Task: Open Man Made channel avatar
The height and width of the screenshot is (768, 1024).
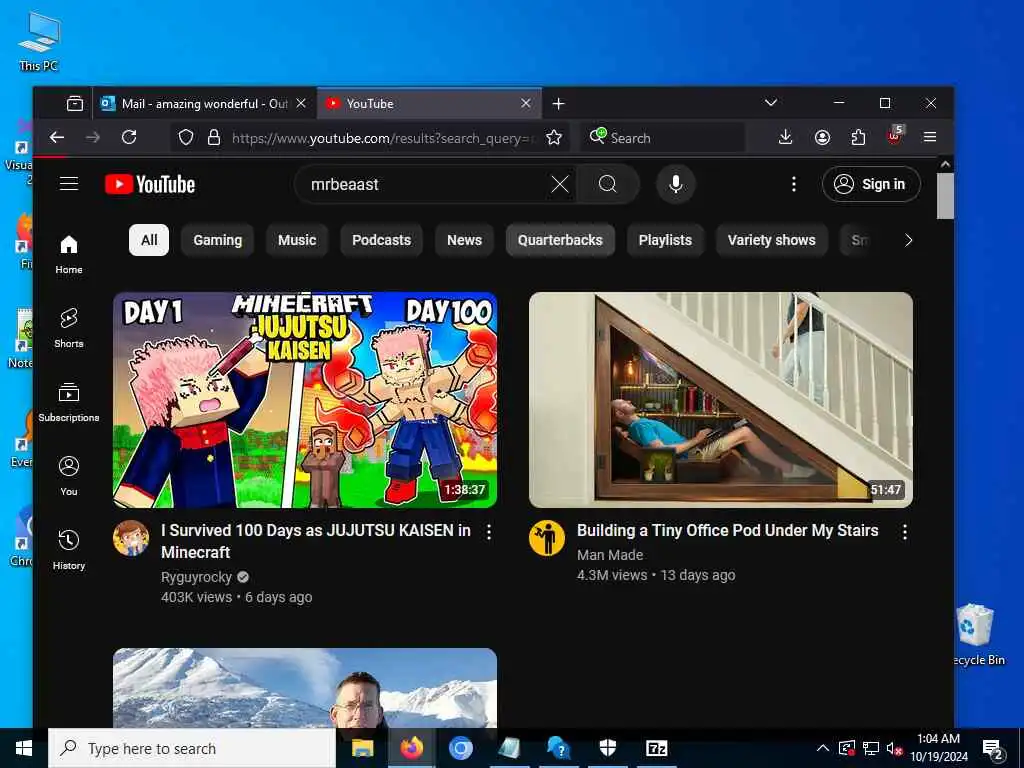Action: pos(547,539)
